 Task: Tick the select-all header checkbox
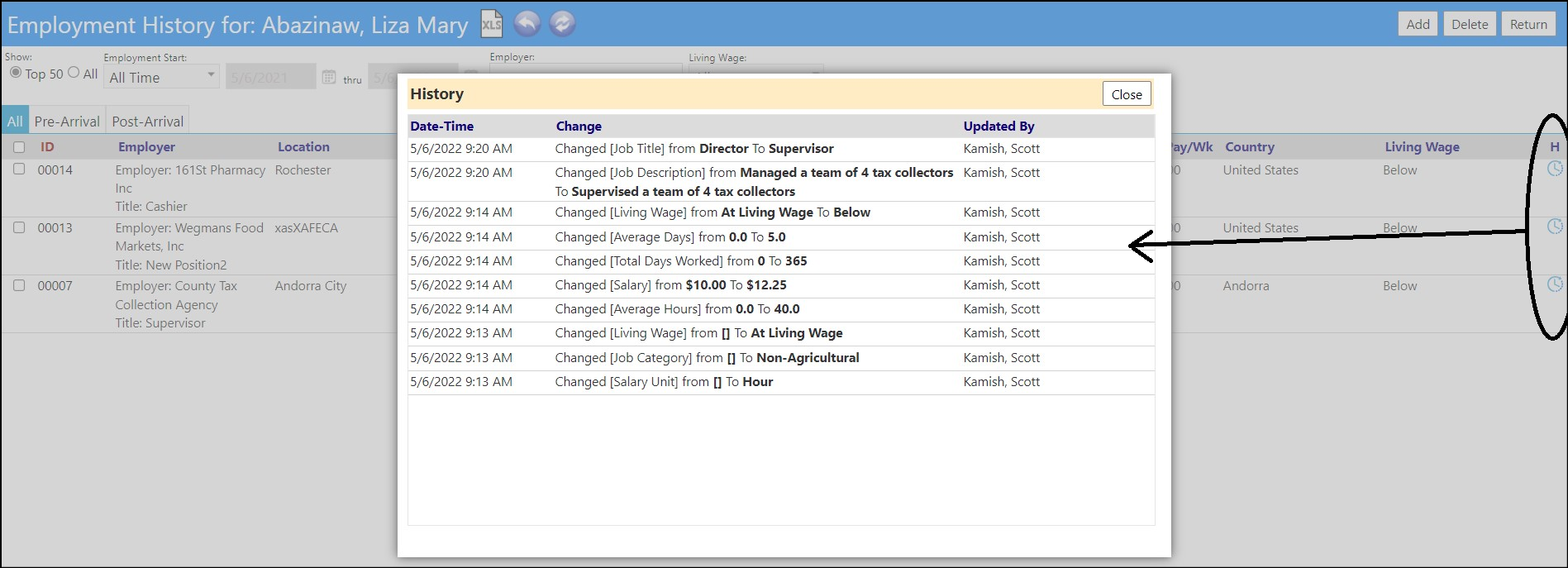(19, 147)
